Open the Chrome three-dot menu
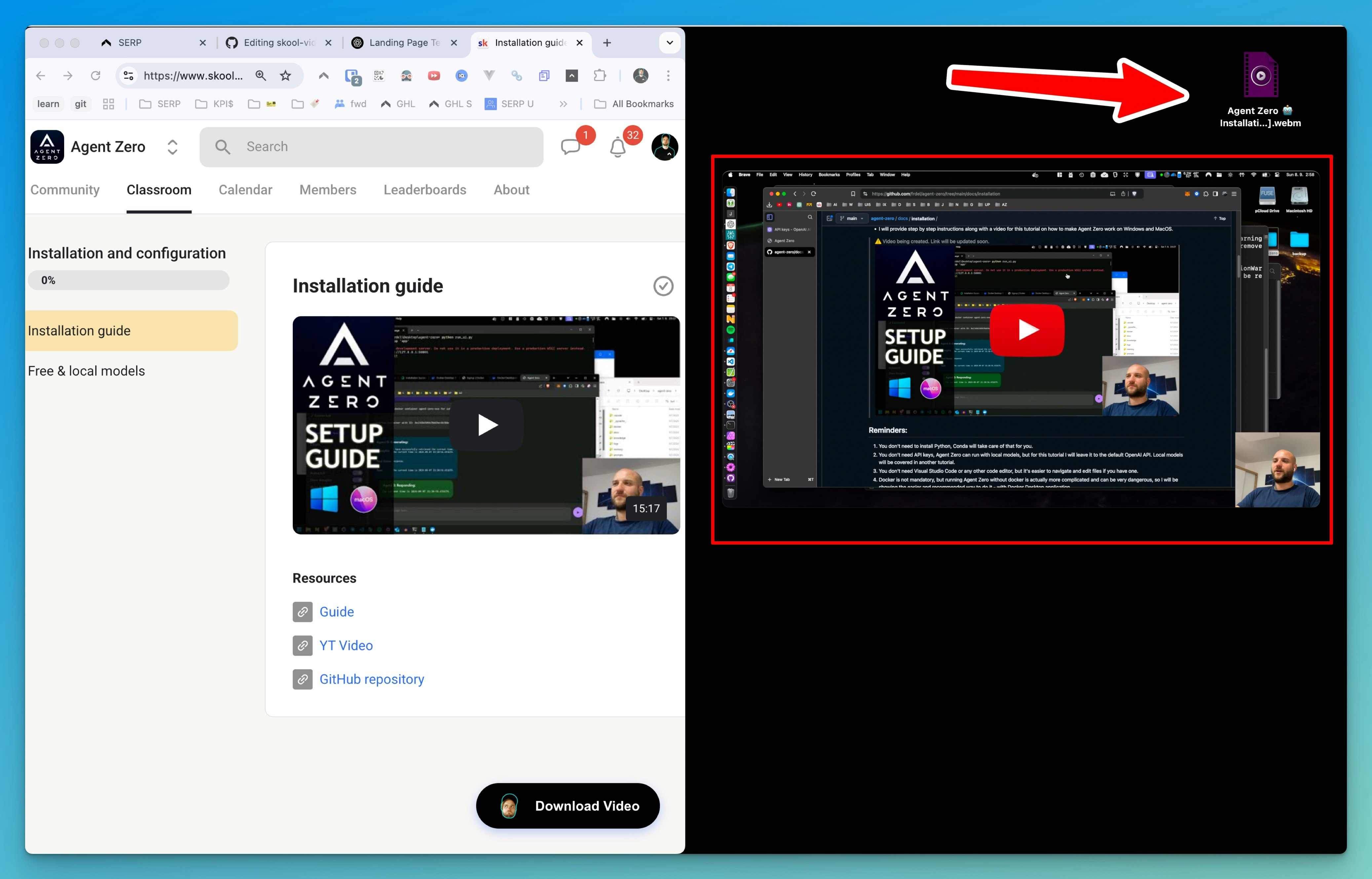The height and width of the screenshot is (879, 1372). [x=668, y=75]
